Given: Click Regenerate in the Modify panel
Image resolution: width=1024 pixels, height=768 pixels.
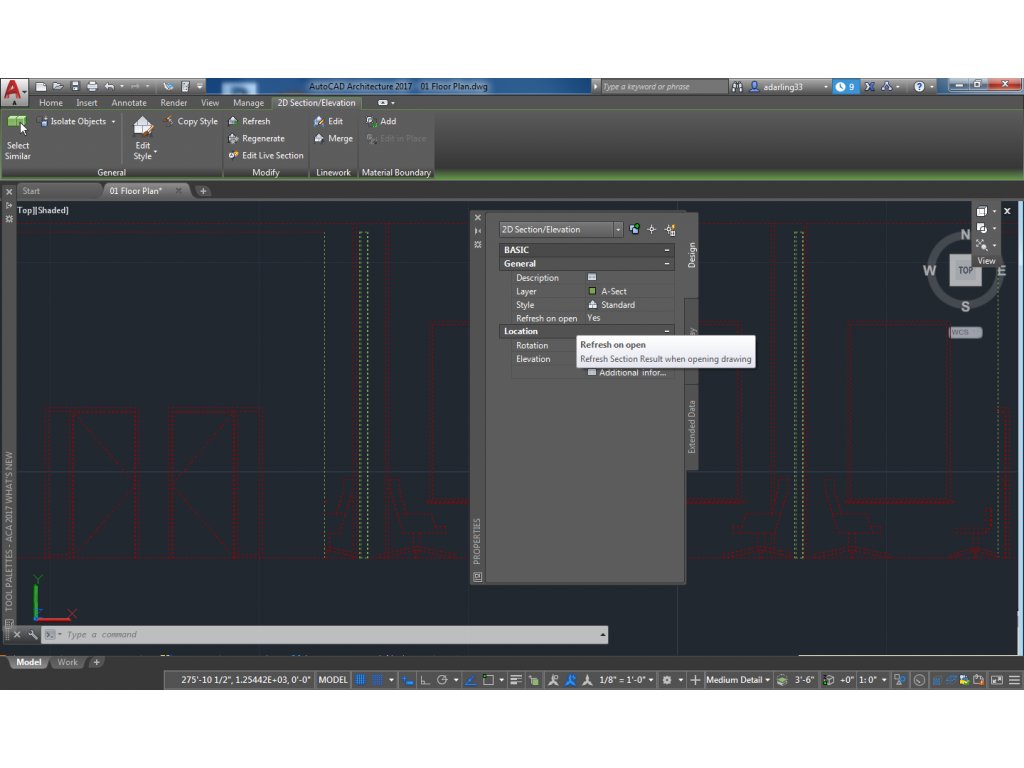Looking at the screenshot, I should pyautogui.click(x=256, y=138).
